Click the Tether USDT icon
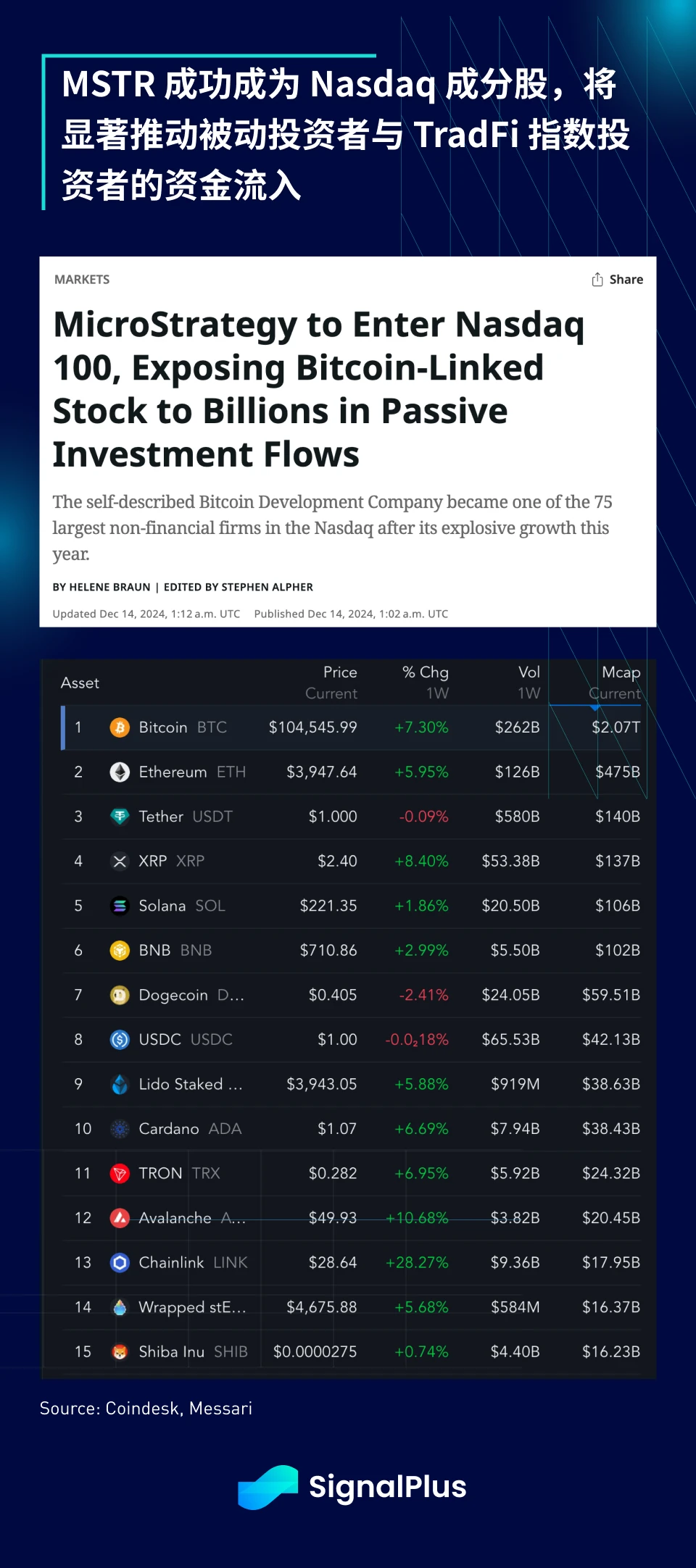Viewport: 696px width, 1568px height. tap(120, 817)
